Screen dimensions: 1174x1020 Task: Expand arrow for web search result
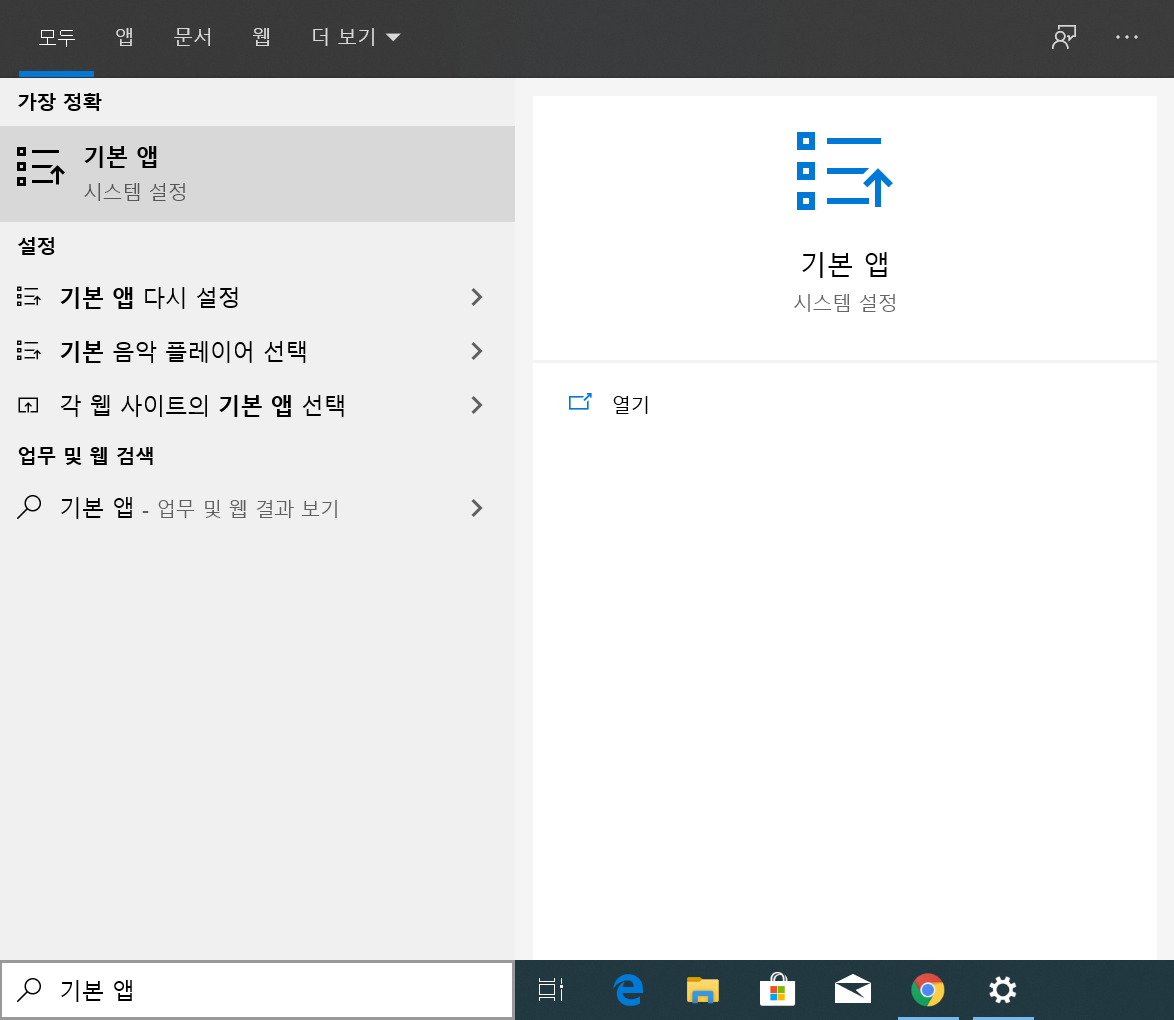click(x=477, y=508)
